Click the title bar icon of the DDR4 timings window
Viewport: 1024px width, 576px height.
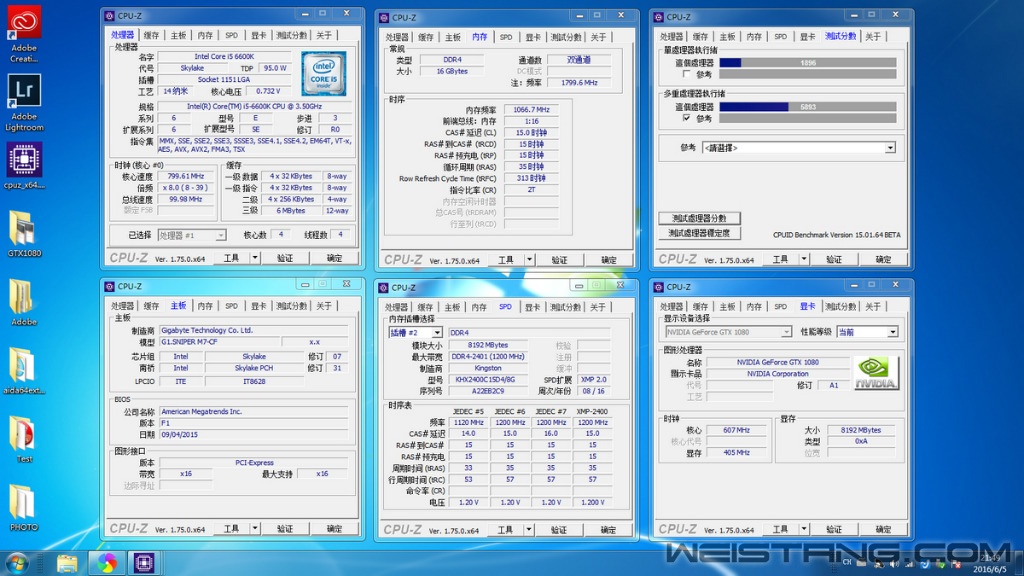tap(383, 18)
